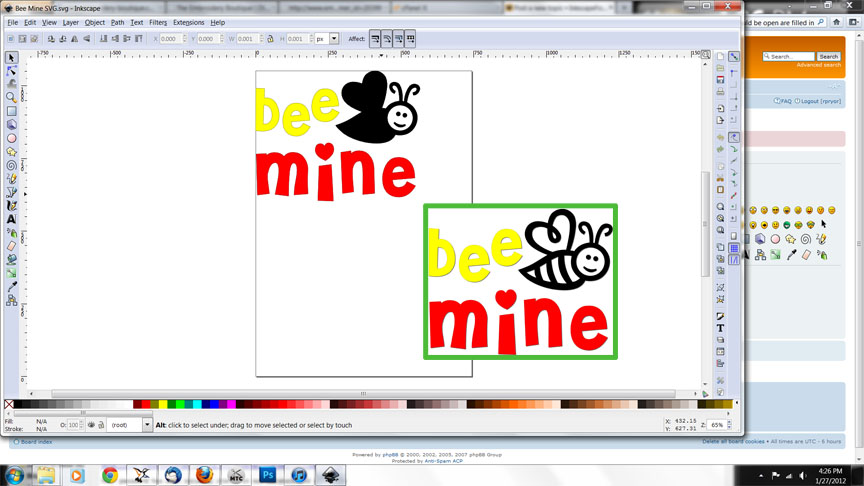Pick the no-fill X swatch in palette
The height and width of the screenshot is (486, 864).
(9, 404)
